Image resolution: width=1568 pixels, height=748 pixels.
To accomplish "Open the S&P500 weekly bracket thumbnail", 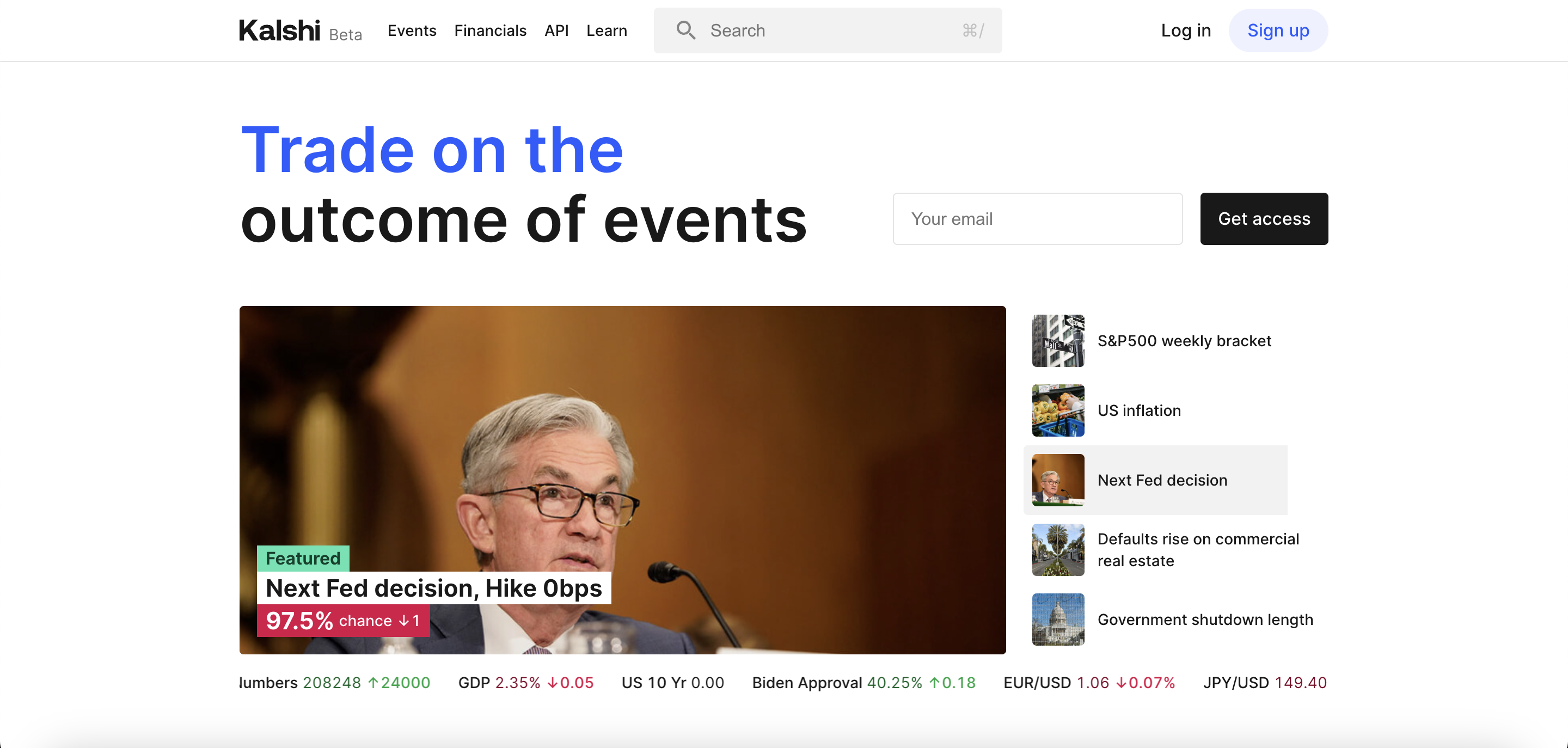I will 1057,341.
